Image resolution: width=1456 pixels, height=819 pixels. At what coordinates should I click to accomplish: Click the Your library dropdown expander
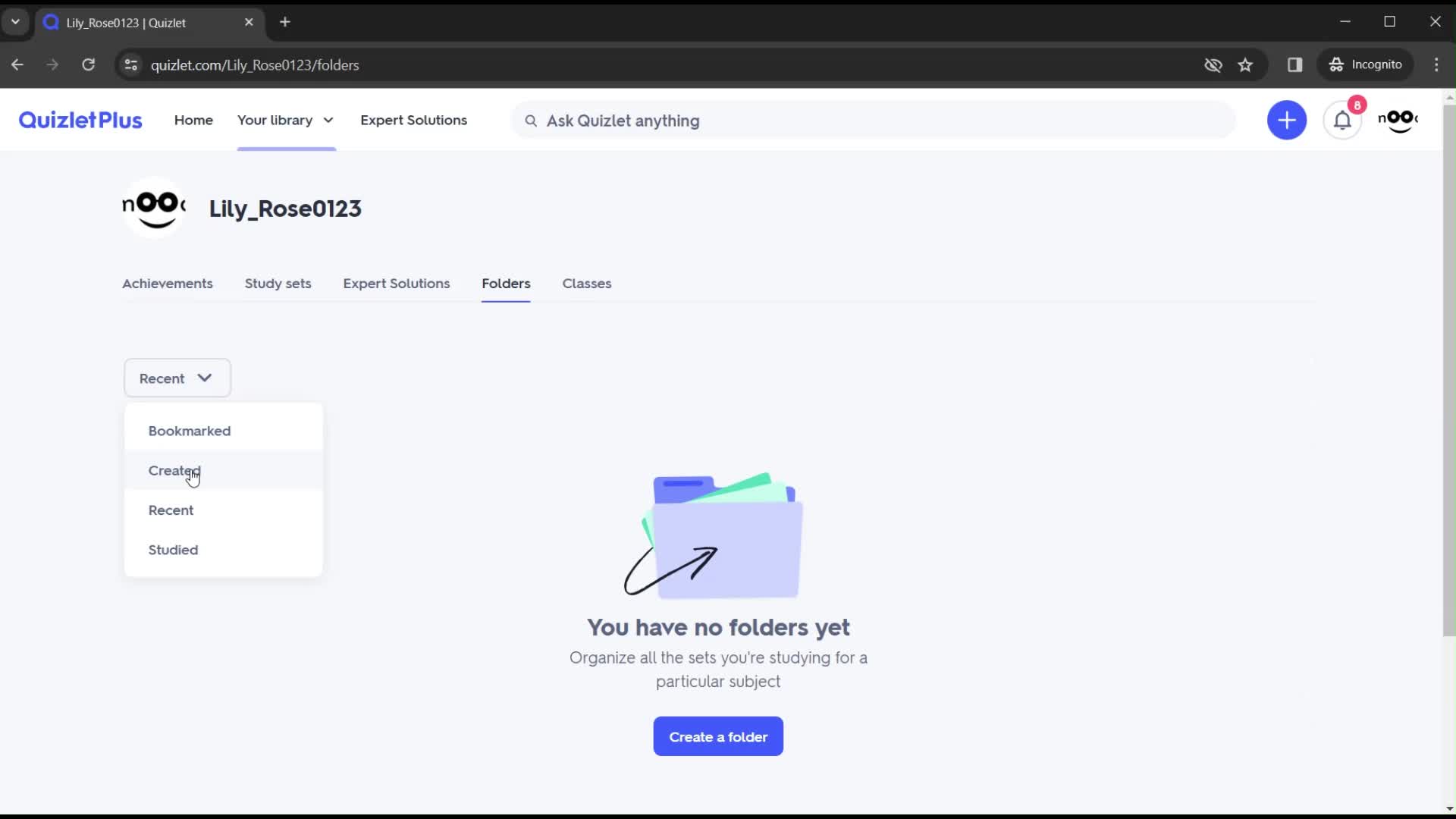[x=328, y=120]
